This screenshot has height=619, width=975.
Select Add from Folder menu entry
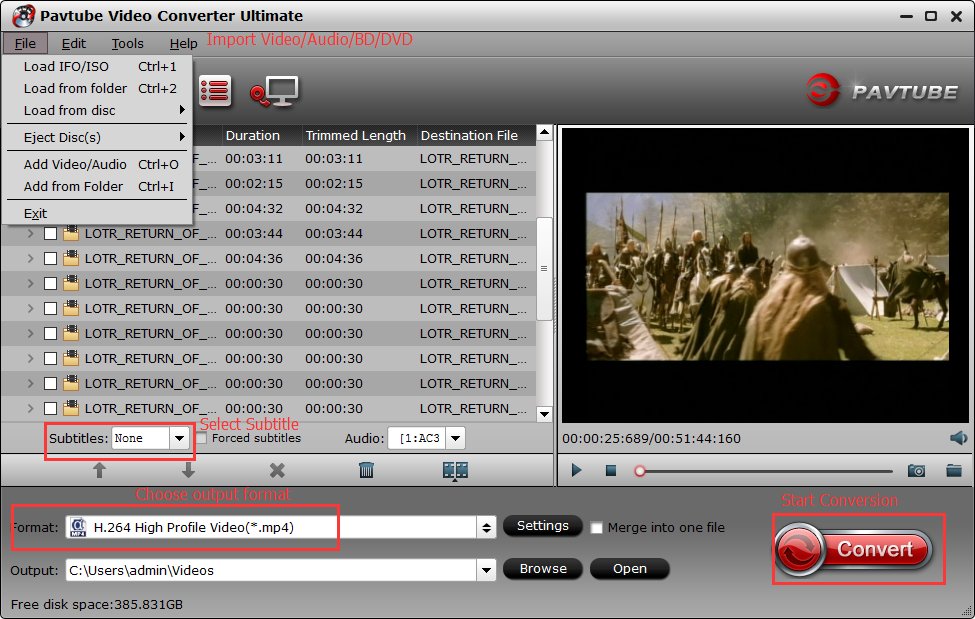point(98,186)
